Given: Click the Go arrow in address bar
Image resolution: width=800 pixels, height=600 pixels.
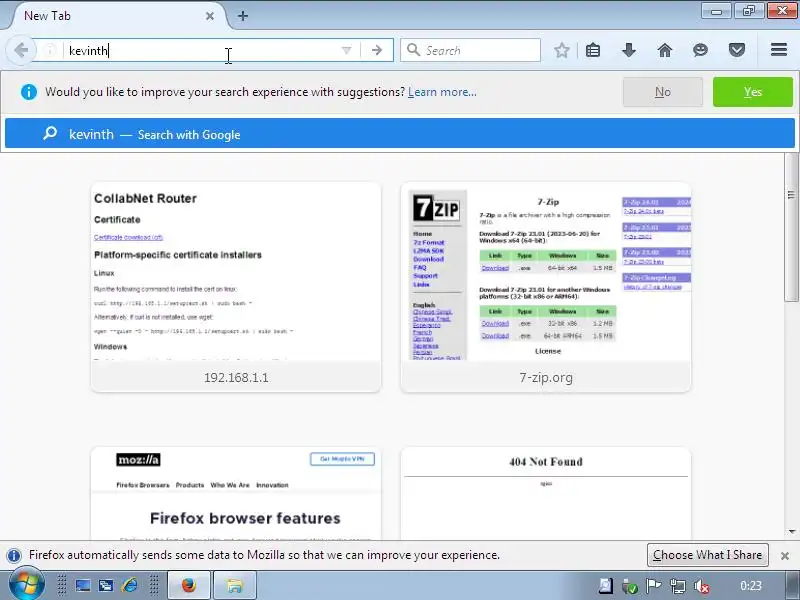Looking at the screenshot, I should 377,50.
